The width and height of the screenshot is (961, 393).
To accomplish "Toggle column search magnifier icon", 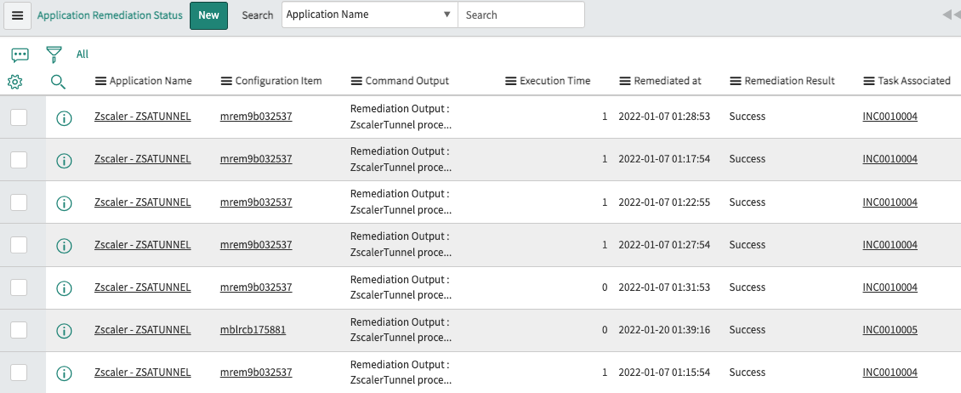I will click(x=58, y=82).
